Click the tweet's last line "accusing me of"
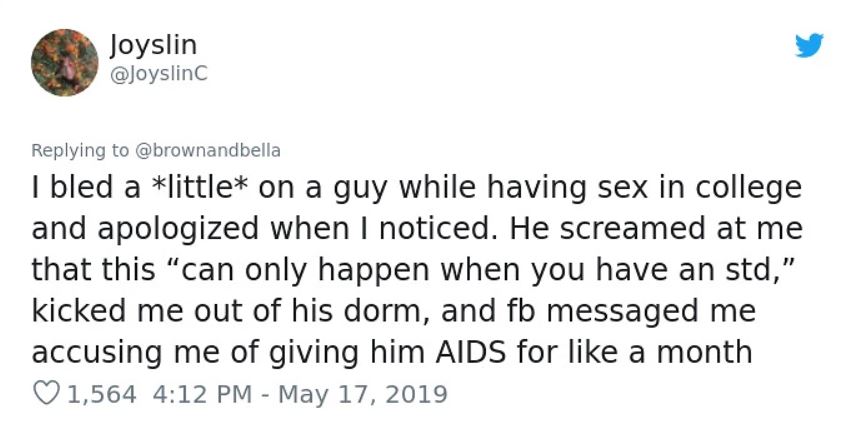This screenshot has height=421, width=858. tap(391, 352)
